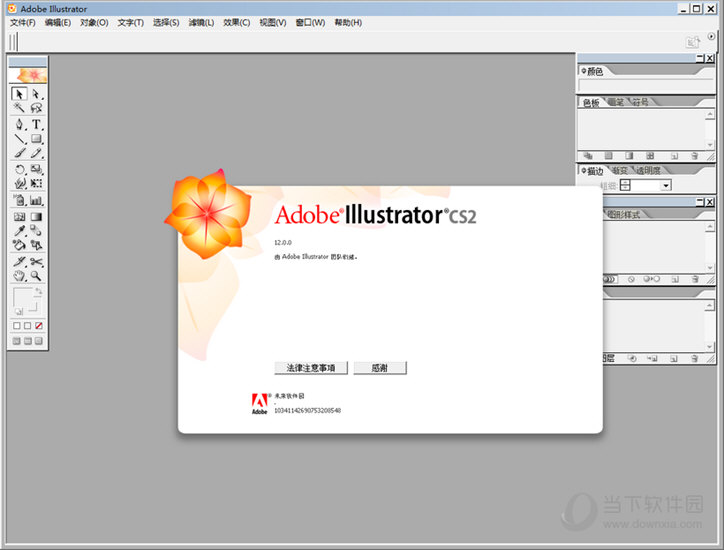Select the Eyedropper tool

[19, 230]
